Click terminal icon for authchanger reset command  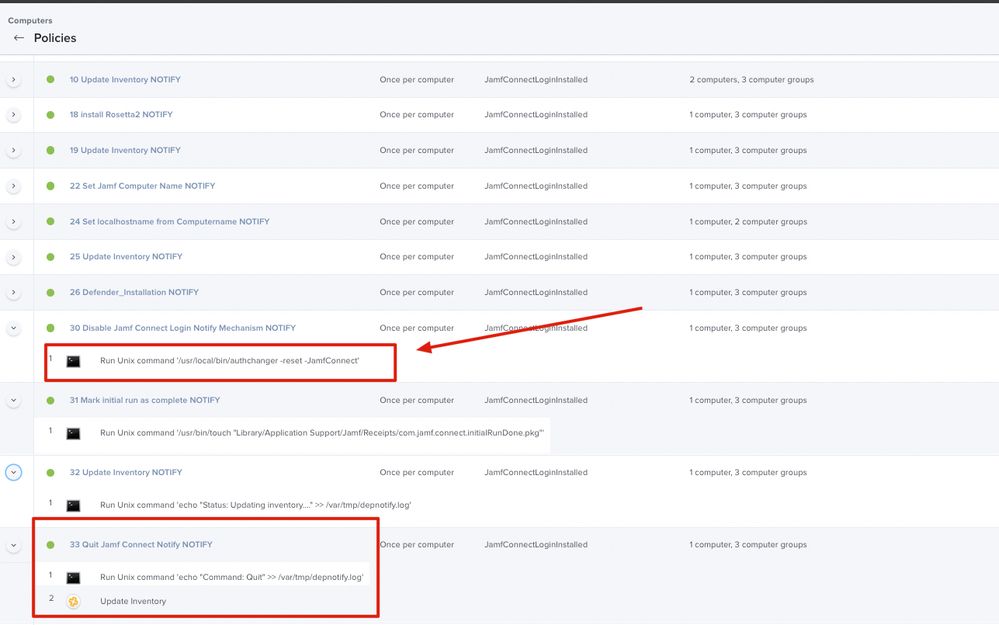point(73,361)
